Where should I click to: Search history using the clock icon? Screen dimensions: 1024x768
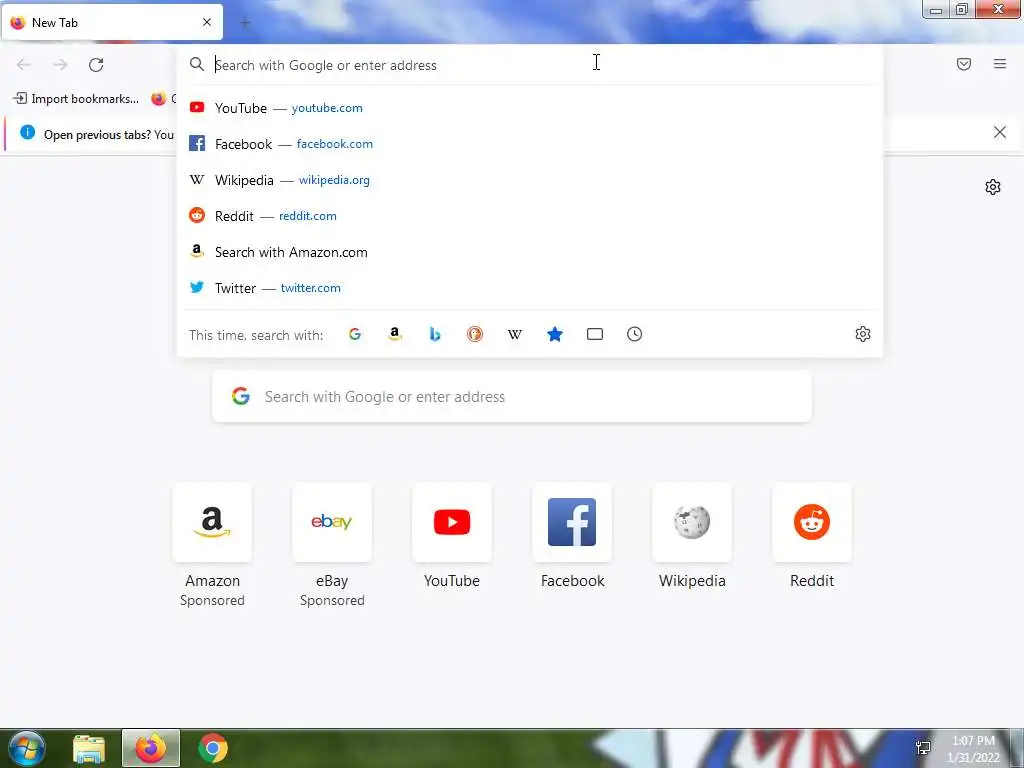point(634,334)
